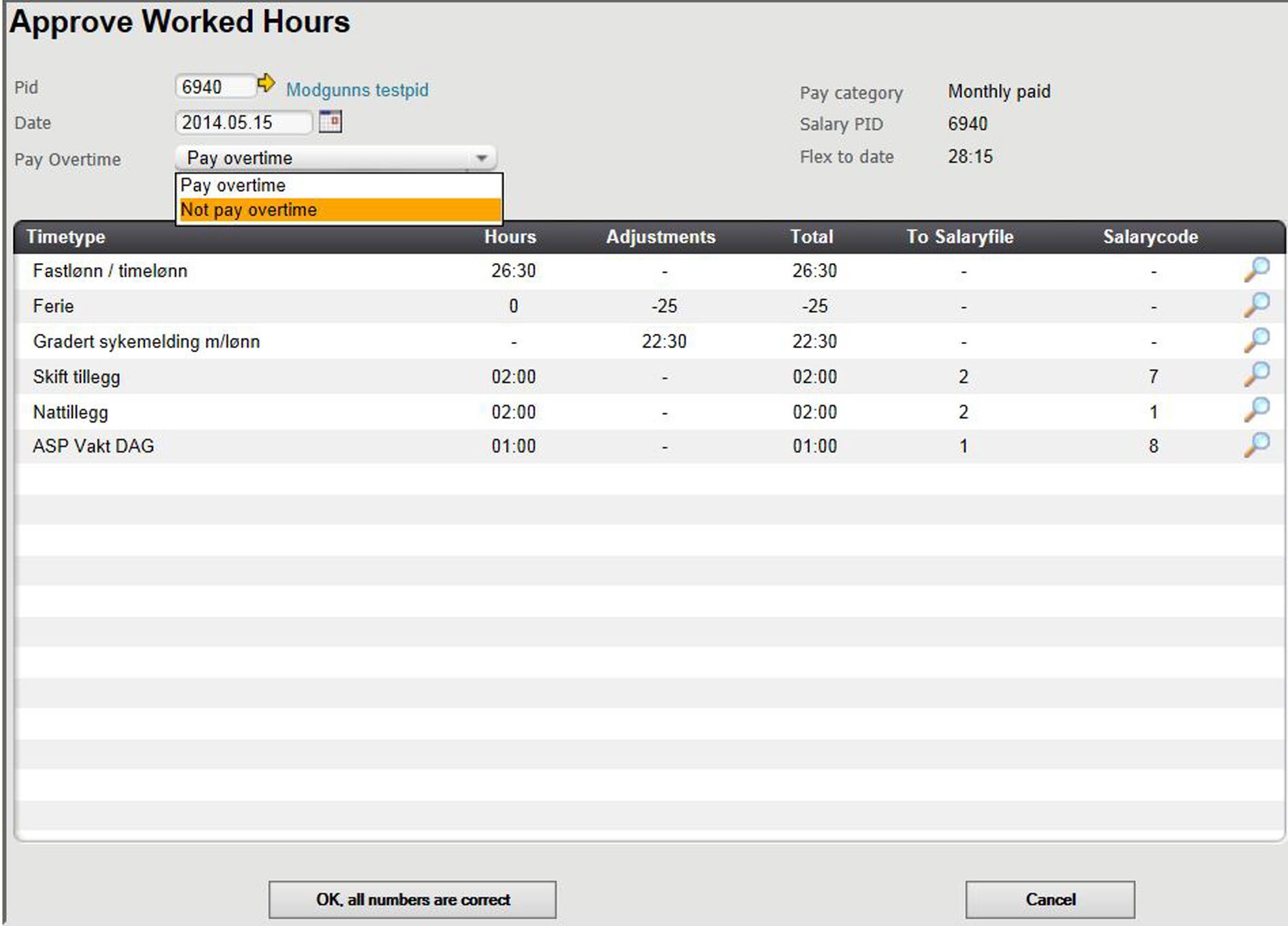The width and height of the screenshot is (1288, 926).
Task: Click into the Pid input field
Action: click(x=215, y=87)
